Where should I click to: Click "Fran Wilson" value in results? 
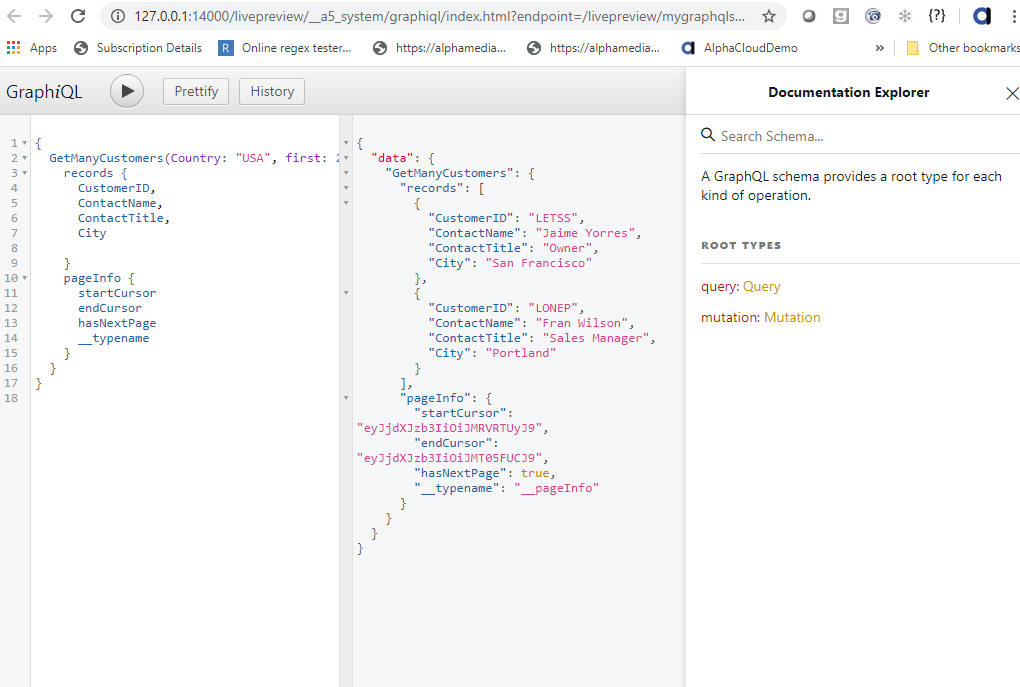point(582,323)
